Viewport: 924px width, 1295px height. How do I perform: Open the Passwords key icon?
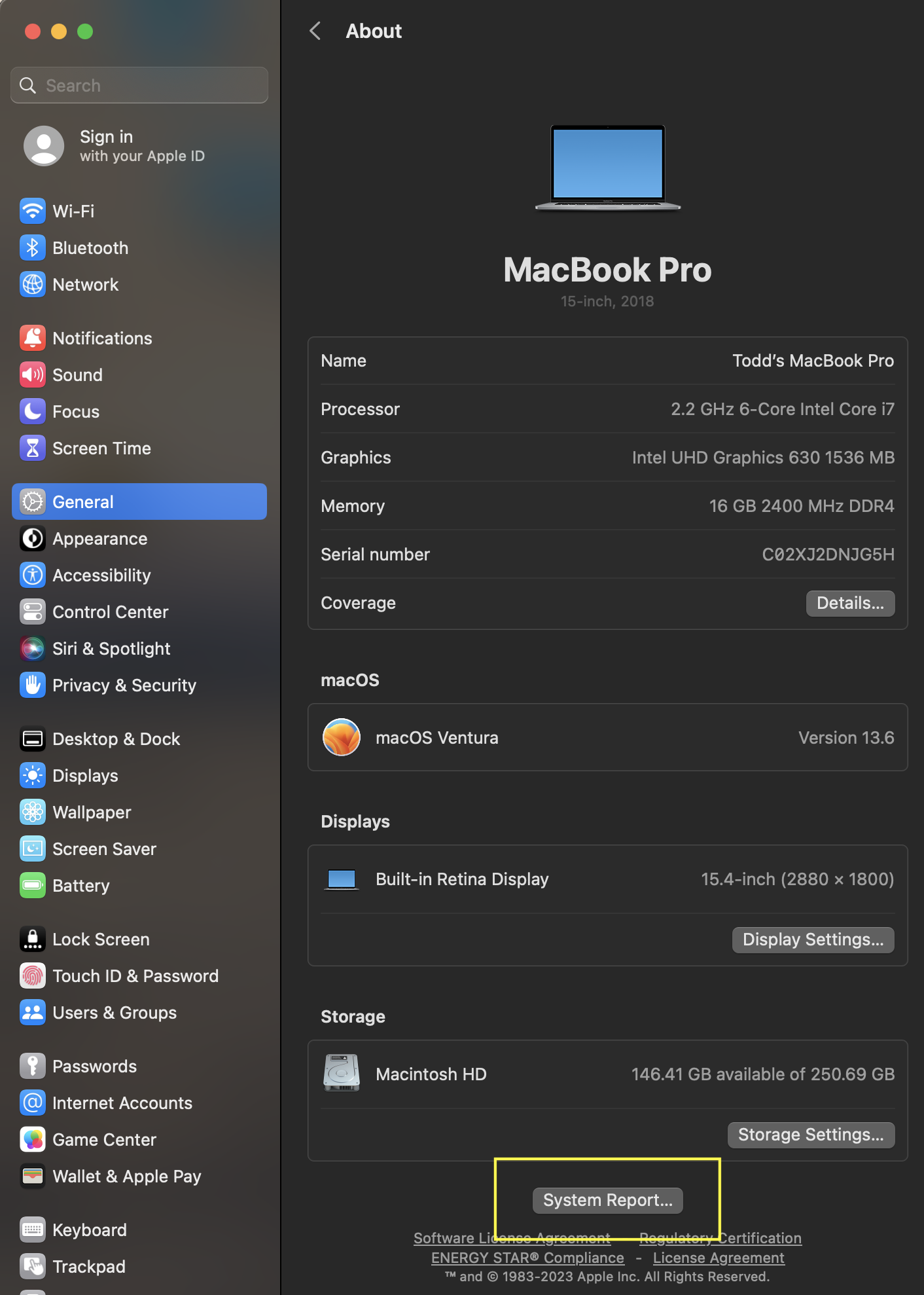click(33, 1066)
